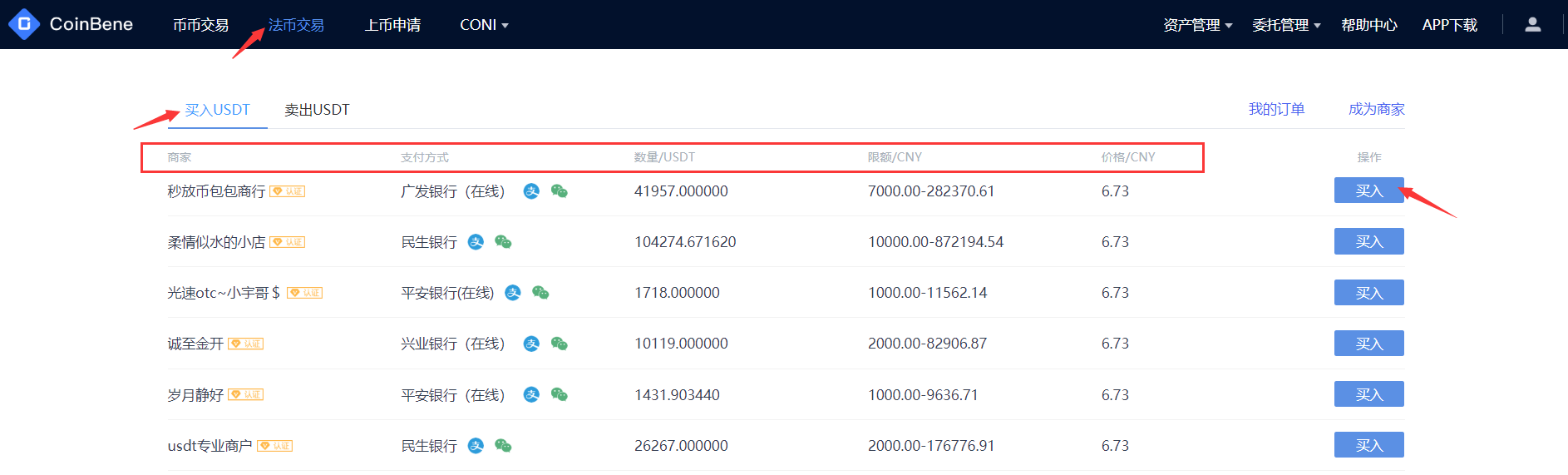Open 币币交易 in the top navigation
The image size is (1568, 475).
(200, 25)
